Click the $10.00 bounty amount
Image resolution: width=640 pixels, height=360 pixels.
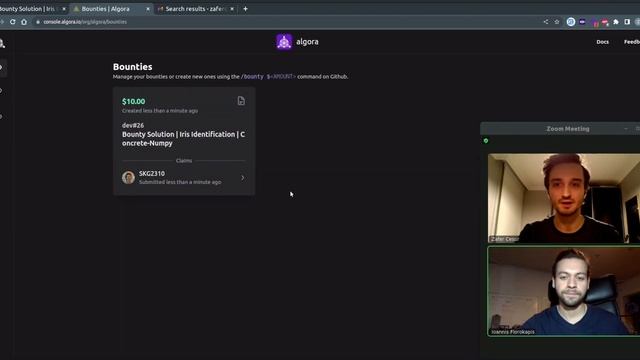coord(133,101)
